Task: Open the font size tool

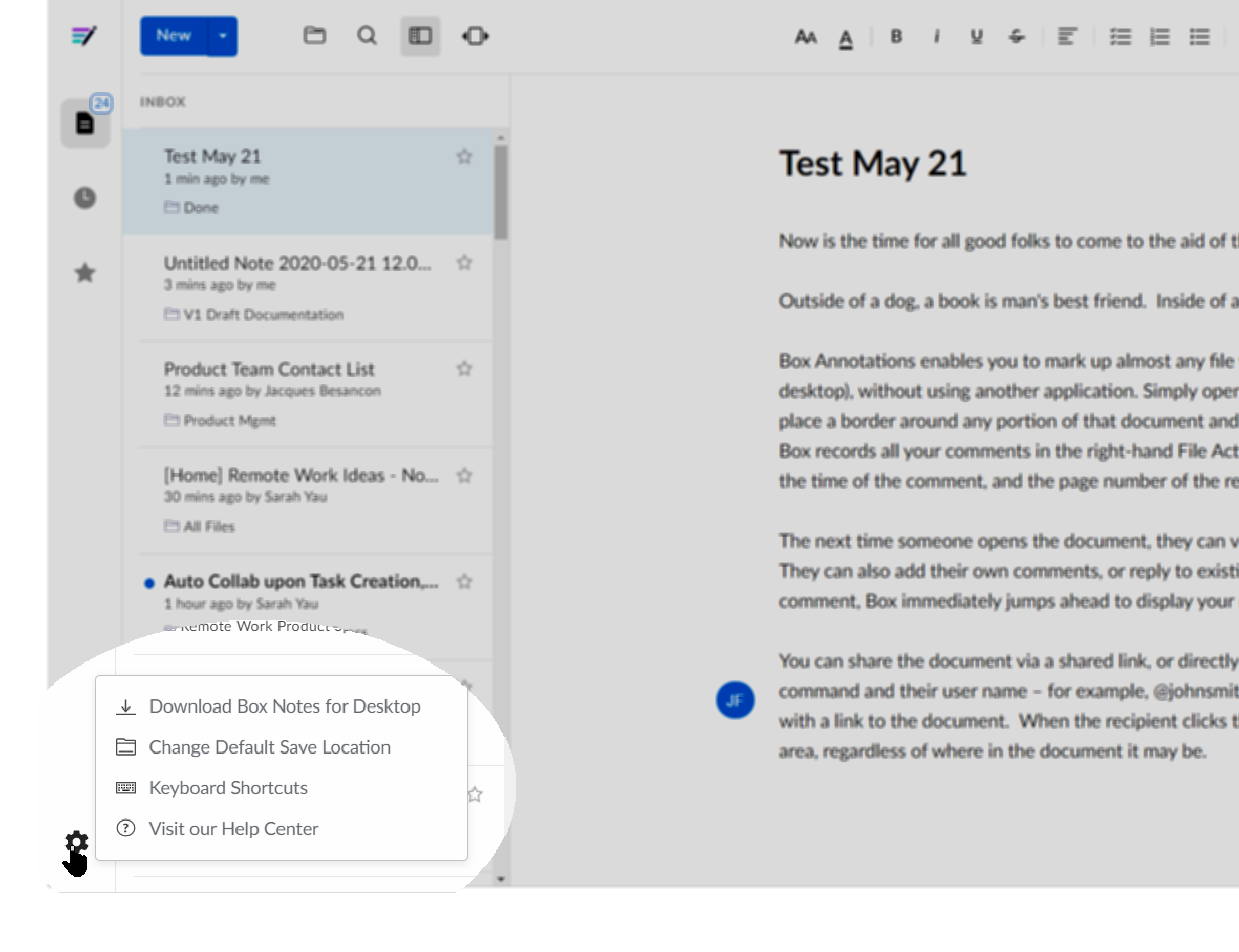Action: [805, 37]
